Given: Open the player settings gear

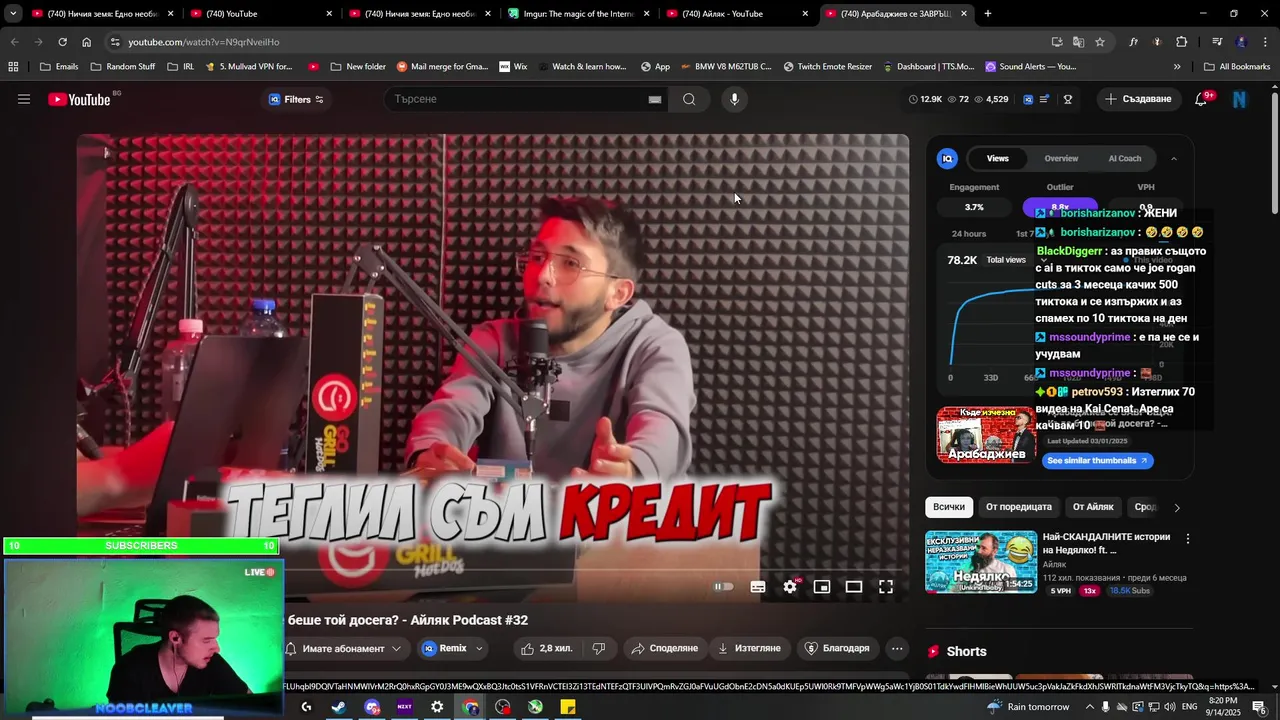Looking at the screenshot, I should [790, 587].
